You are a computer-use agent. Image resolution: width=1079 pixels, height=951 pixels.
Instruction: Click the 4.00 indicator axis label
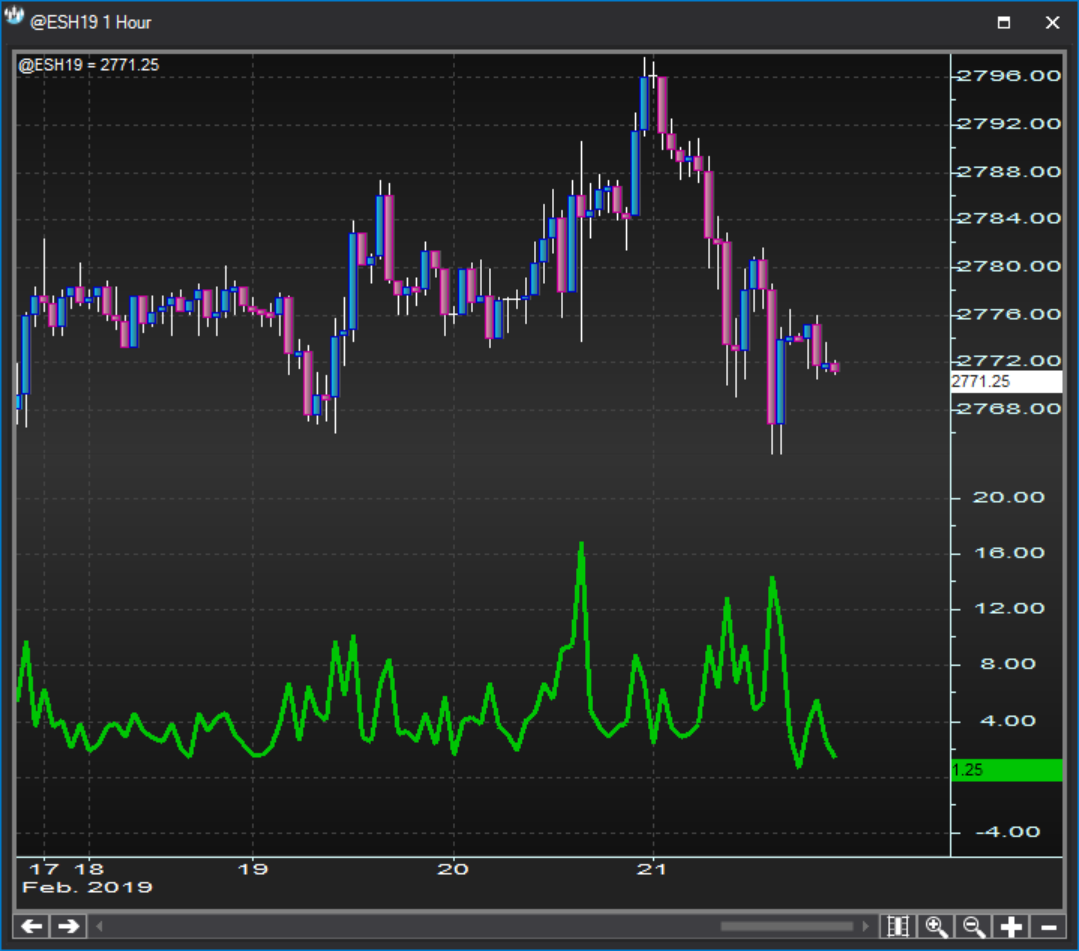click(1007, 721)
